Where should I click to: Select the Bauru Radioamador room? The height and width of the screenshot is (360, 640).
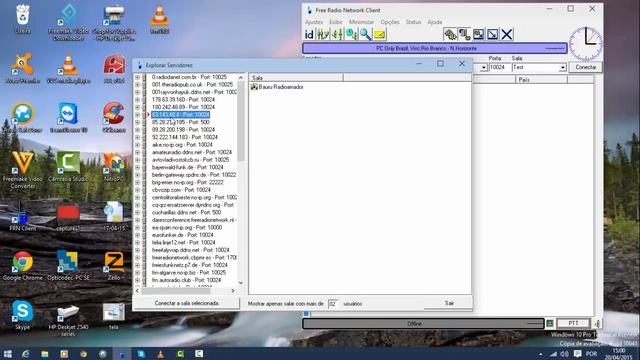pyautogui.click(x=277, y=87)
